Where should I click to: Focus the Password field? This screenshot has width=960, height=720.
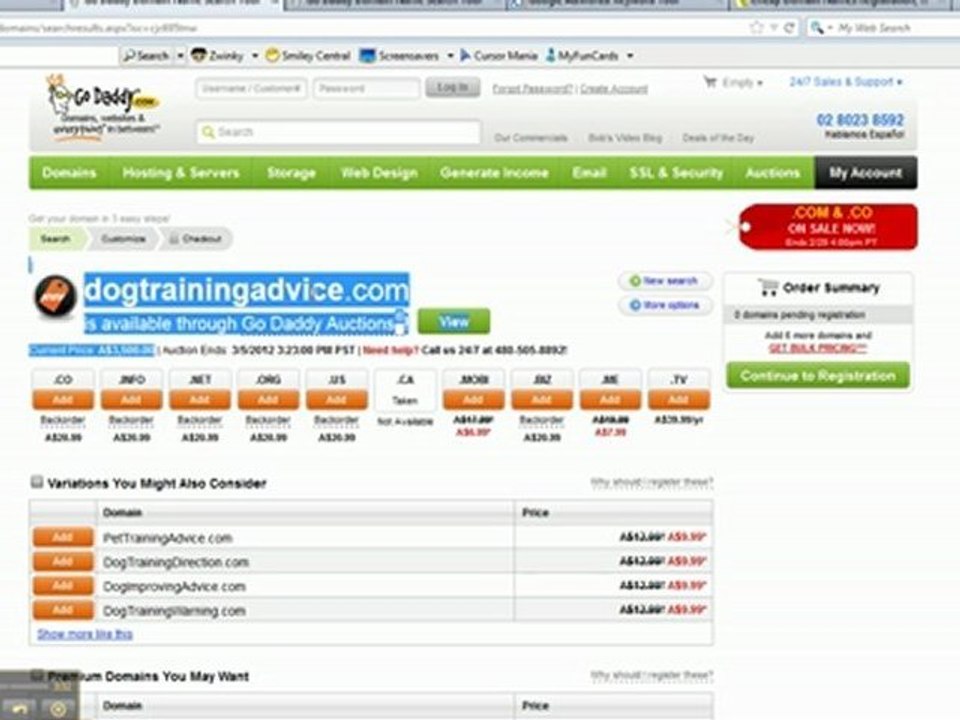pos(366,88)
